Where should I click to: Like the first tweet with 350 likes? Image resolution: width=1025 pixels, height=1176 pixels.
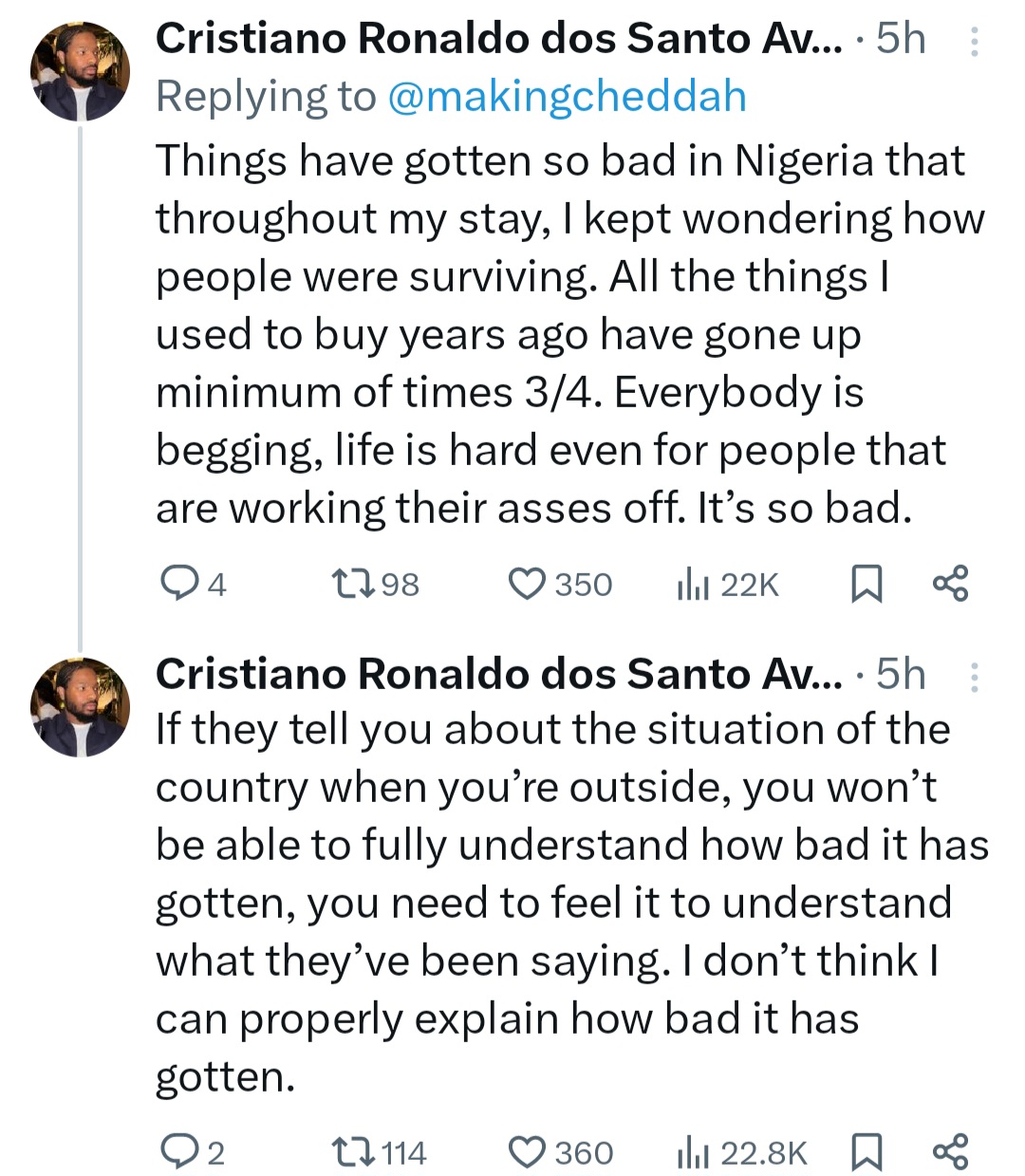(x=528, y=584)
